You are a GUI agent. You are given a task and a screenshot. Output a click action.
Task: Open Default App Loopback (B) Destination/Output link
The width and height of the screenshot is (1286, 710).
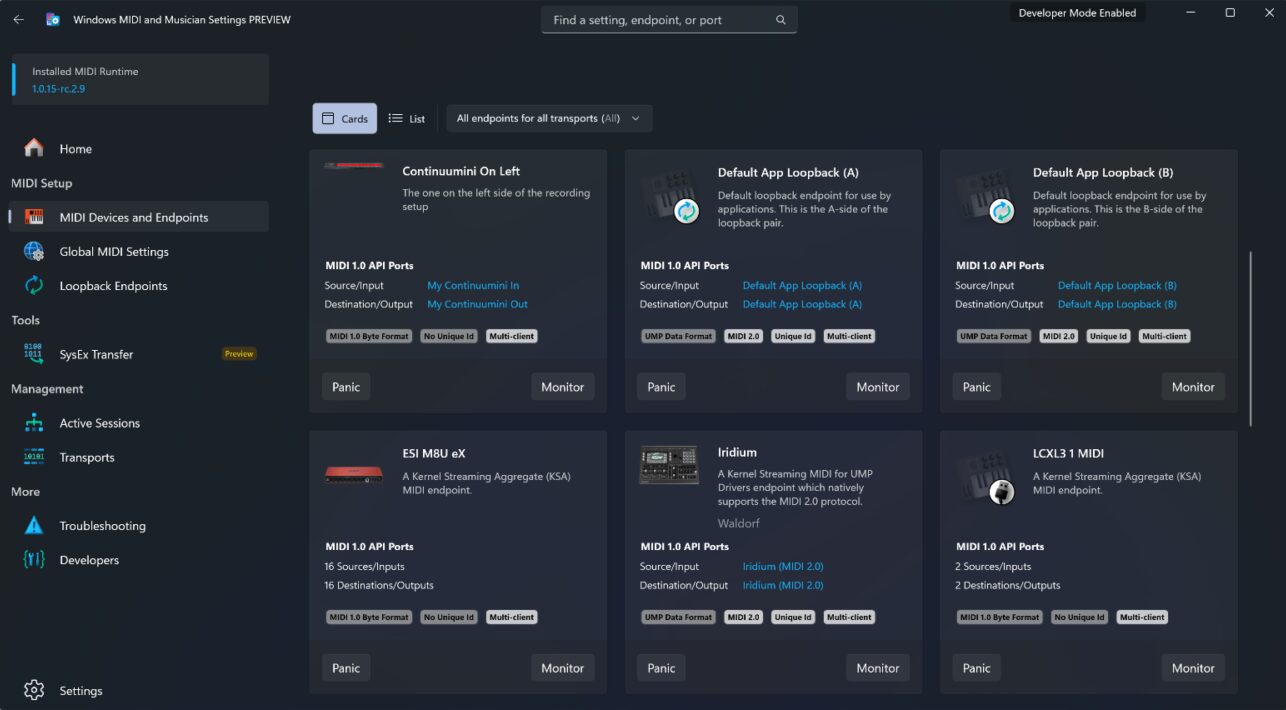1117,304
